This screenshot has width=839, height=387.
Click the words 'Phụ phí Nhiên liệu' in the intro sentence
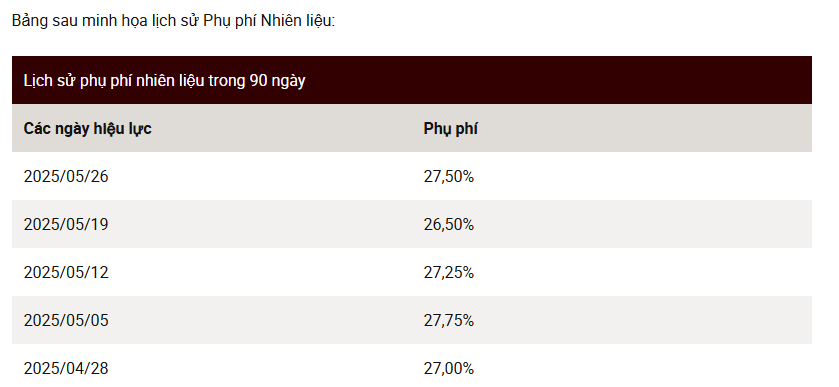268,21
